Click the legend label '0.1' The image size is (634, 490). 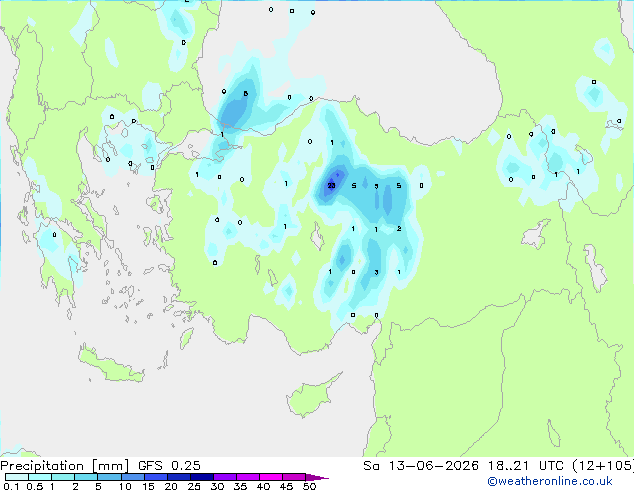12,486
